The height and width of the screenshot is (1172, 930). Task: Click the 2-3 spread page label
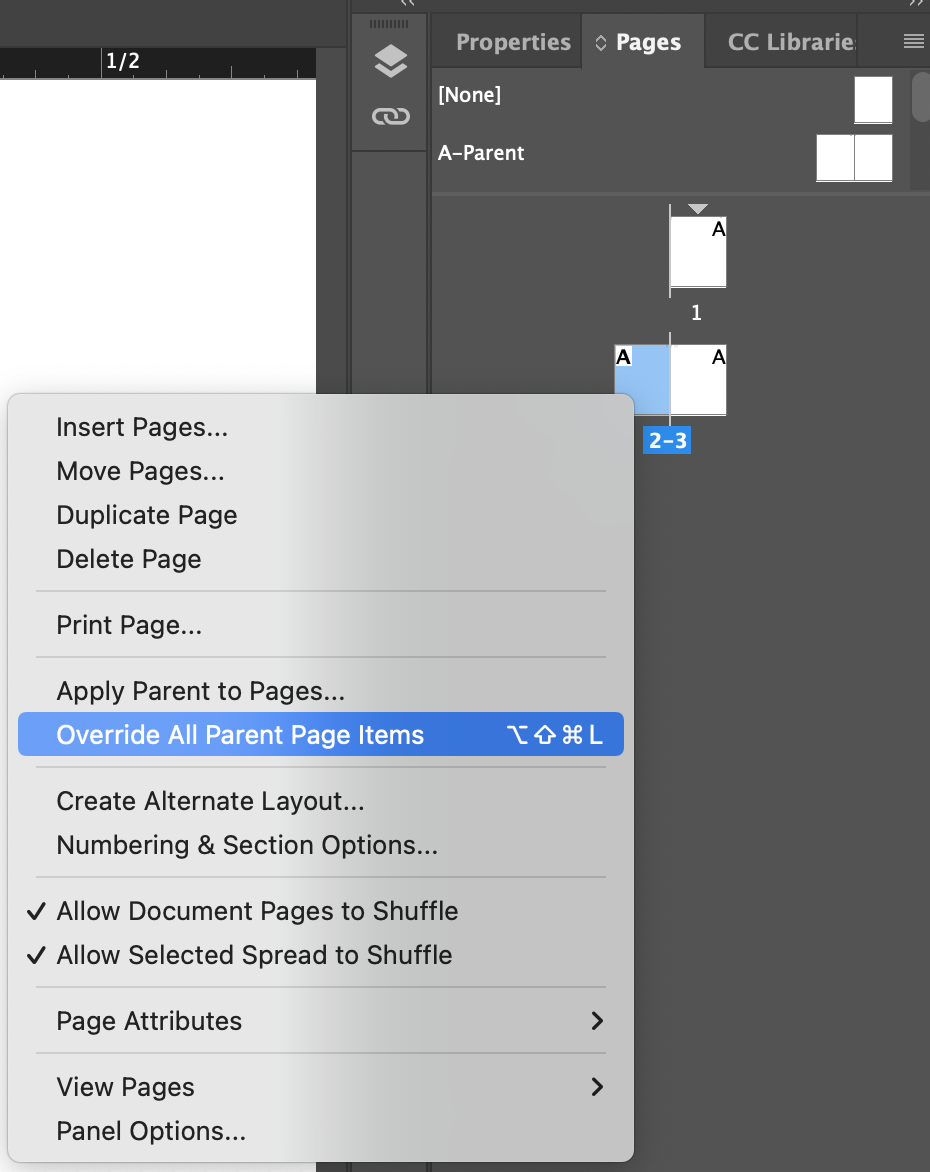(667, 440)
